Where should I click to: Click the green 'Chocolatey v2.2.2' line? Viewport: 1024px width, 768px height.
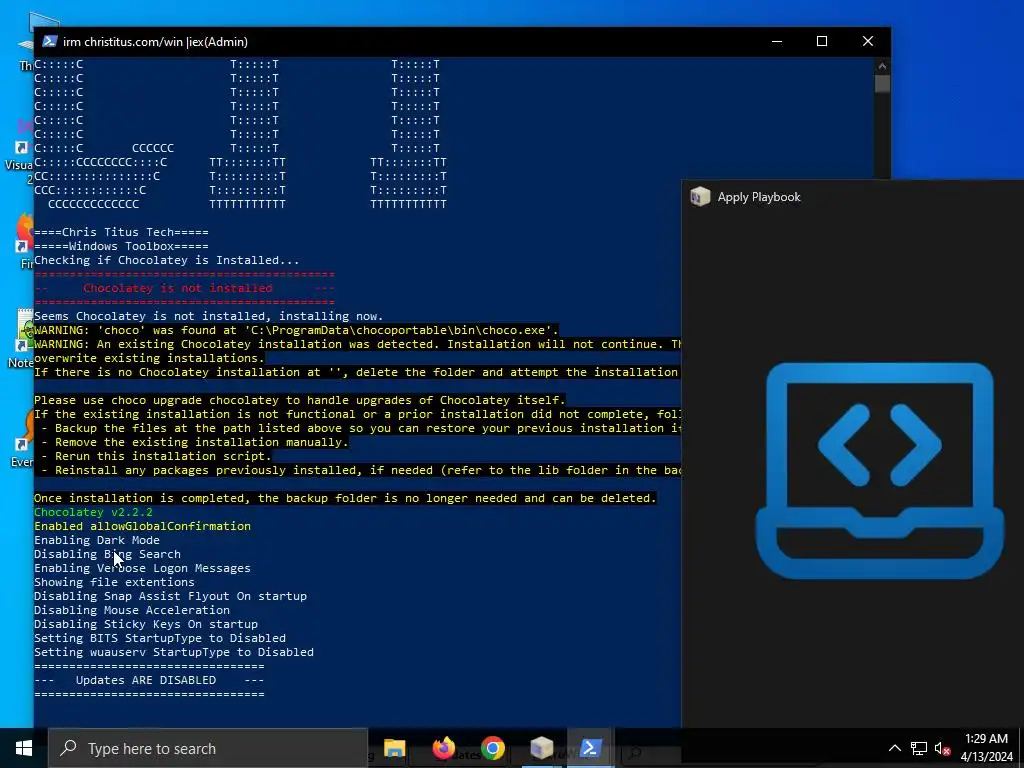coord(93,512)
